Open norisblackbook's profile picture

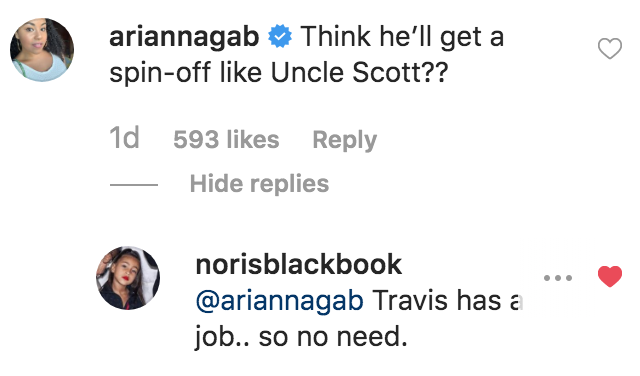128,278
